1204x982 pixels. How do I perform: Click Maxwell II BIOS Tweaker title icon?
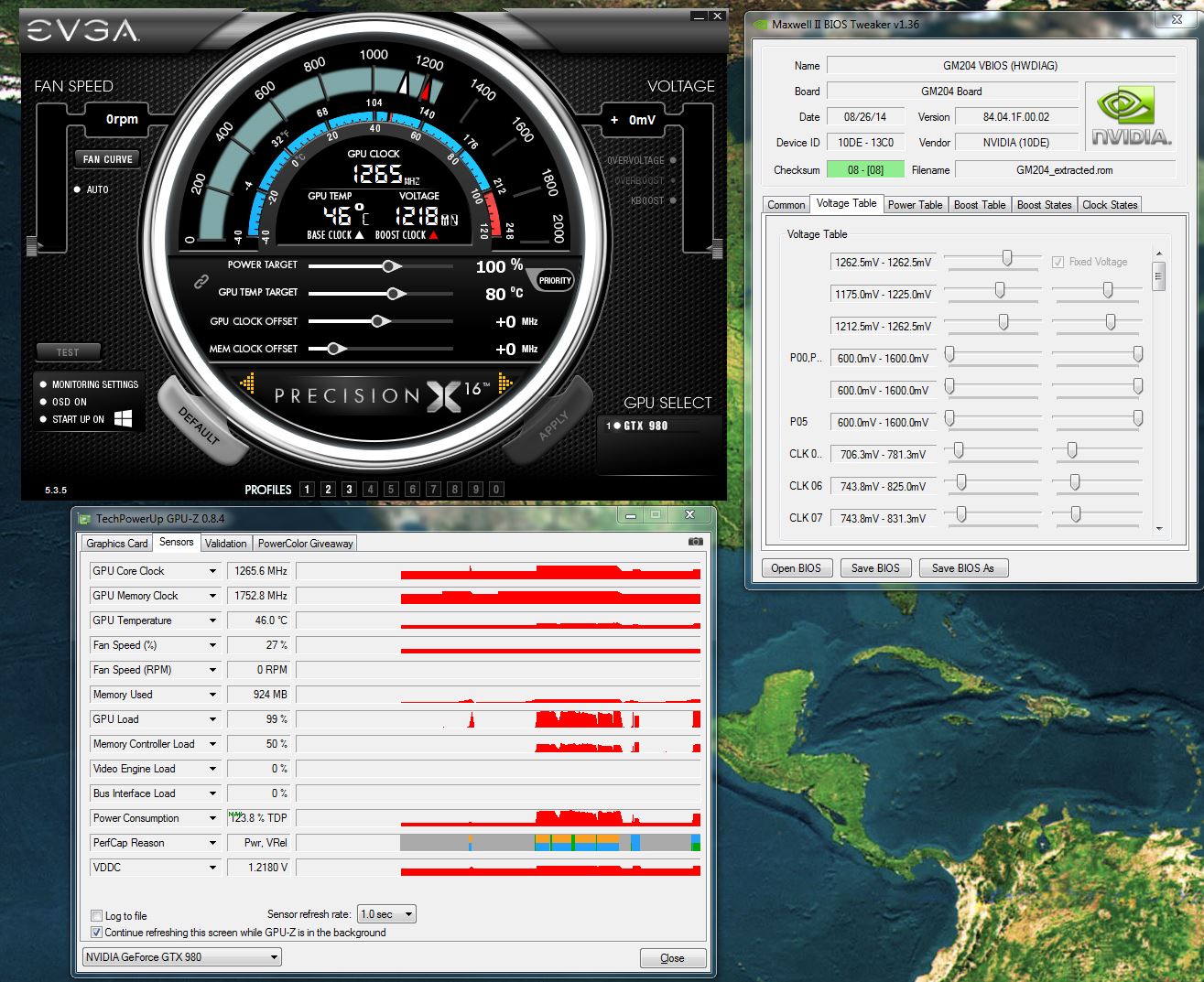760,25
